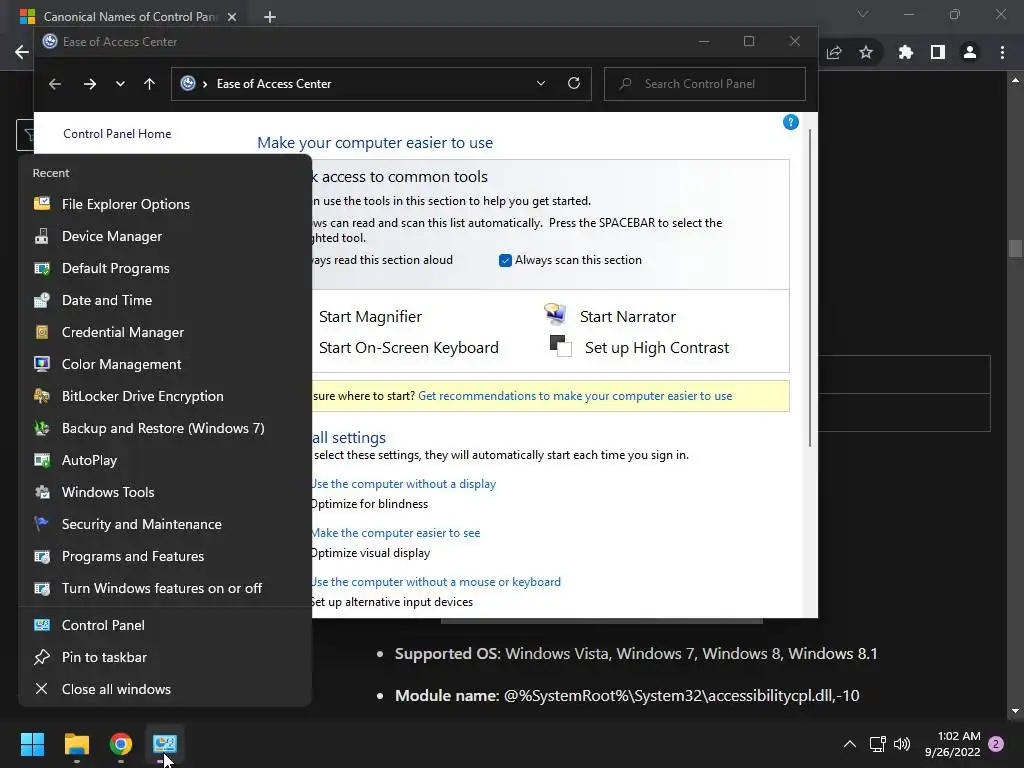Click the Ease of Access Center window scrollbar
This screenshot has height=768, width=1024.
(x=810, y=287)
